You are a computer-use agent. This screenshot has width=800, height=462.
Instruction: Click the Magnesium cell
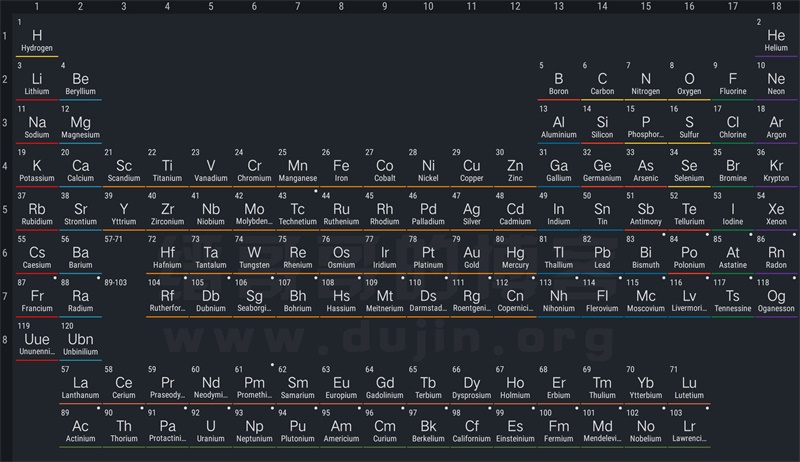(81, 123)
